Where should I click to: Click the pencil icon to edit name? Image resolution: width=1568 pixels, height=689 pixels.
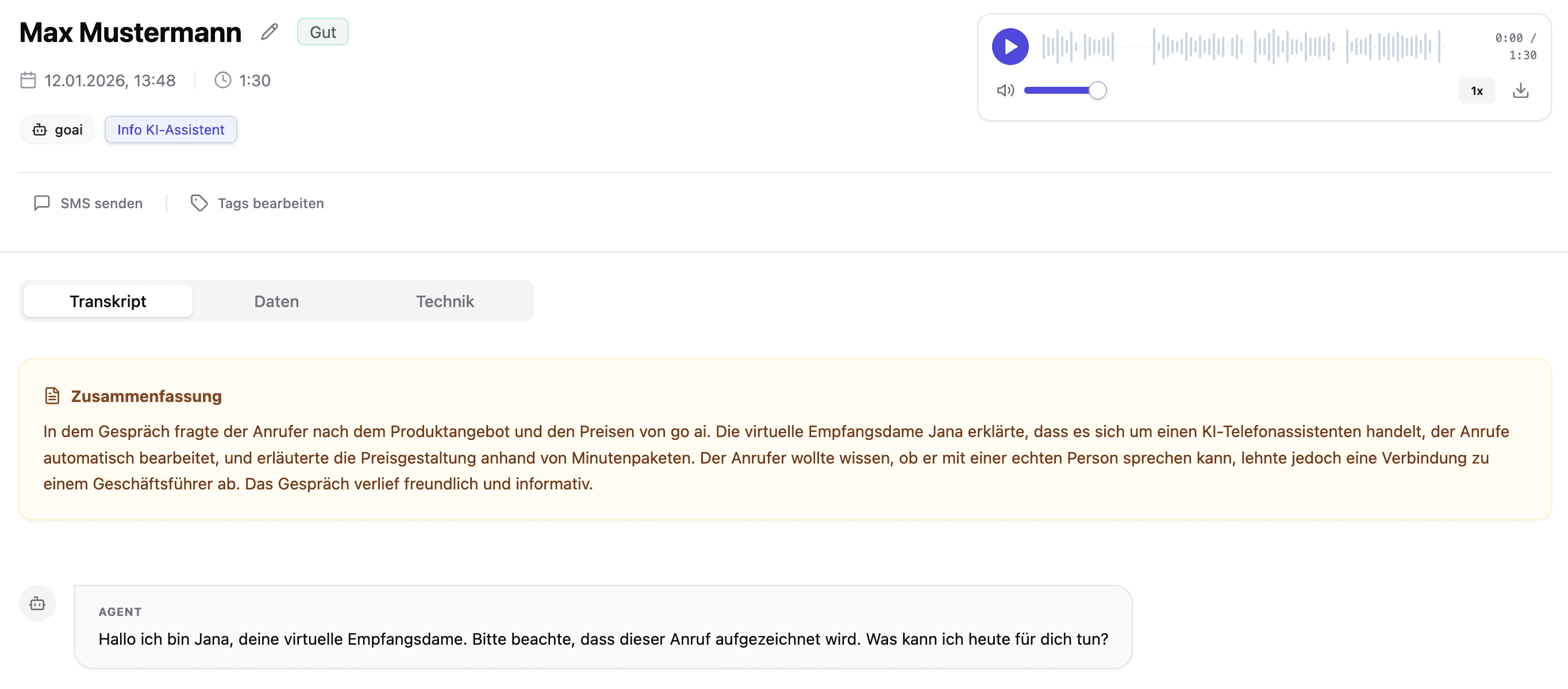pos(270,32)
